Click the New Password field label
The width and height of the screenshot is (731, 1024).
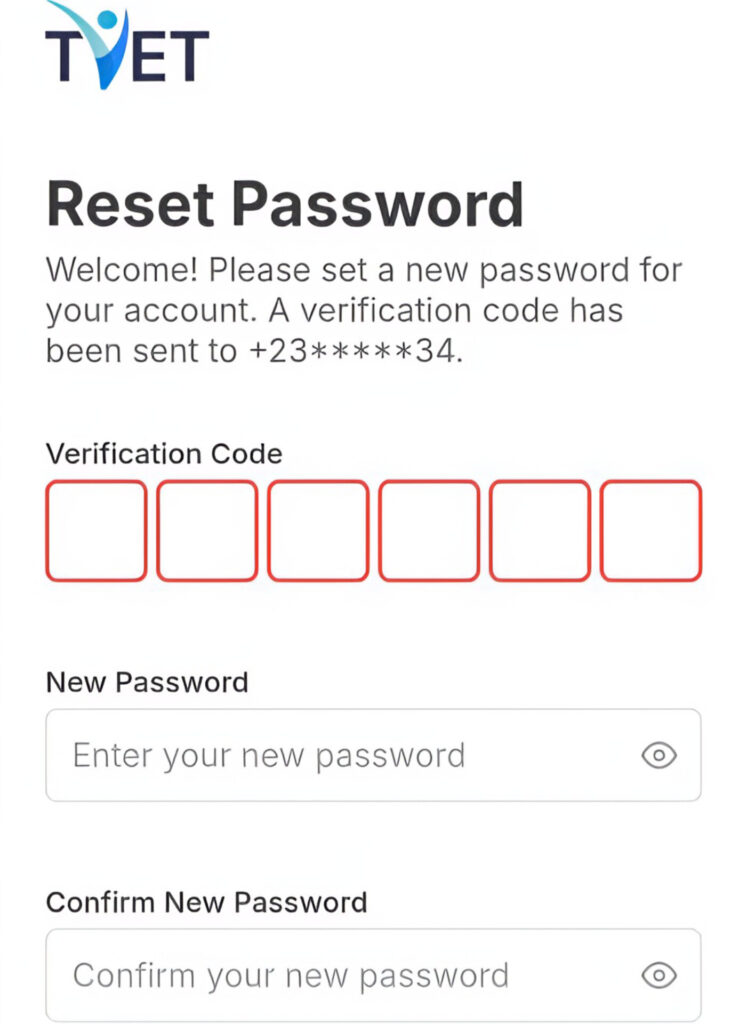point(147,682)
